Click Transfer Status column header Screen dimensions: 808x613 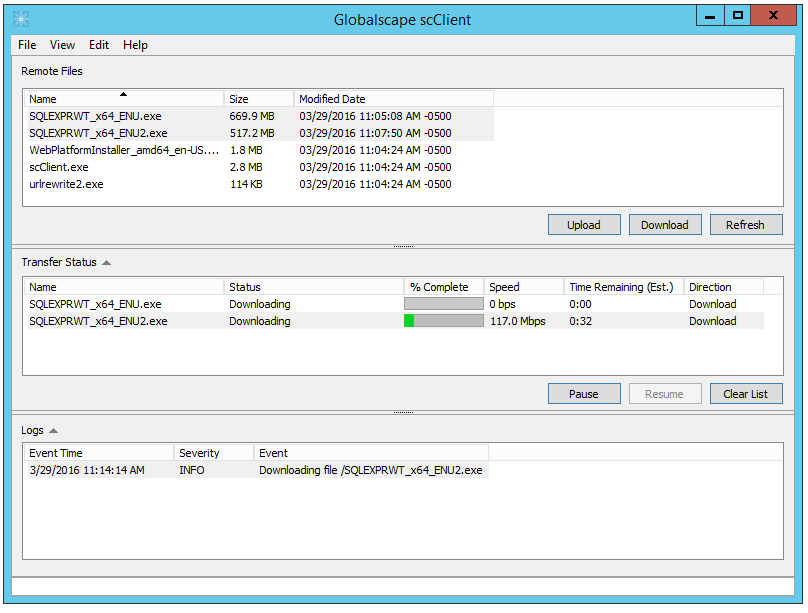tap(314, 287)
